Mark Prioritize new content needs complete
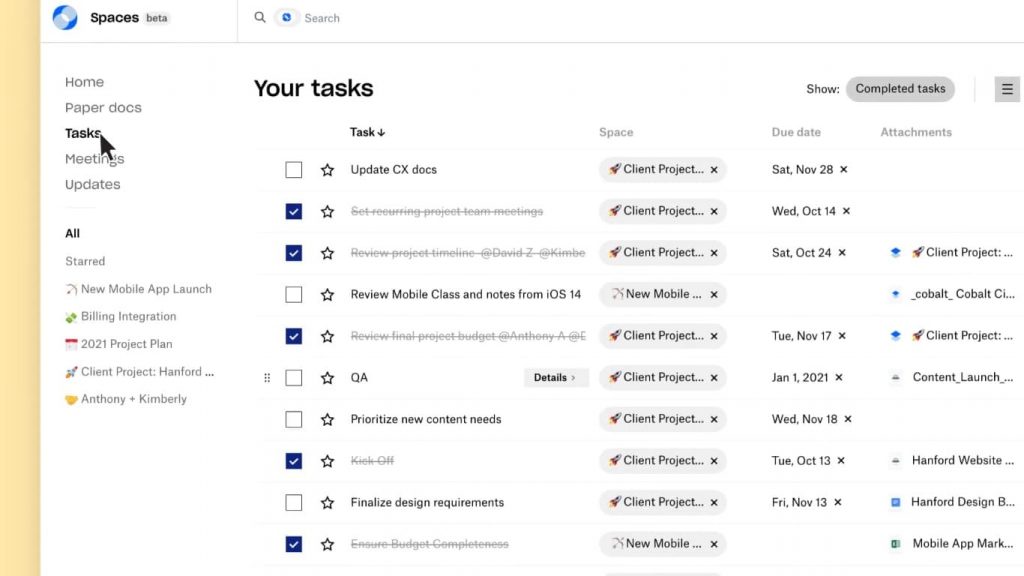This screenshot has width=1024, height=576. coord(293,419)
